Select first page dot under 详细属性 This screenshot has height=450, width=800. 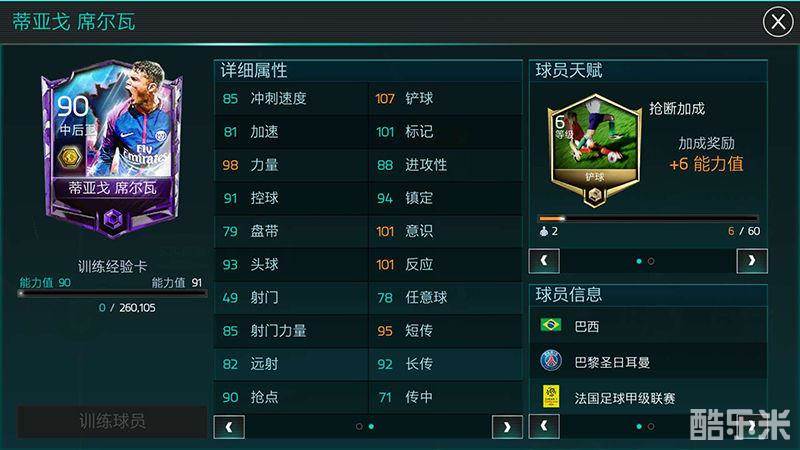tap(359, 426)
